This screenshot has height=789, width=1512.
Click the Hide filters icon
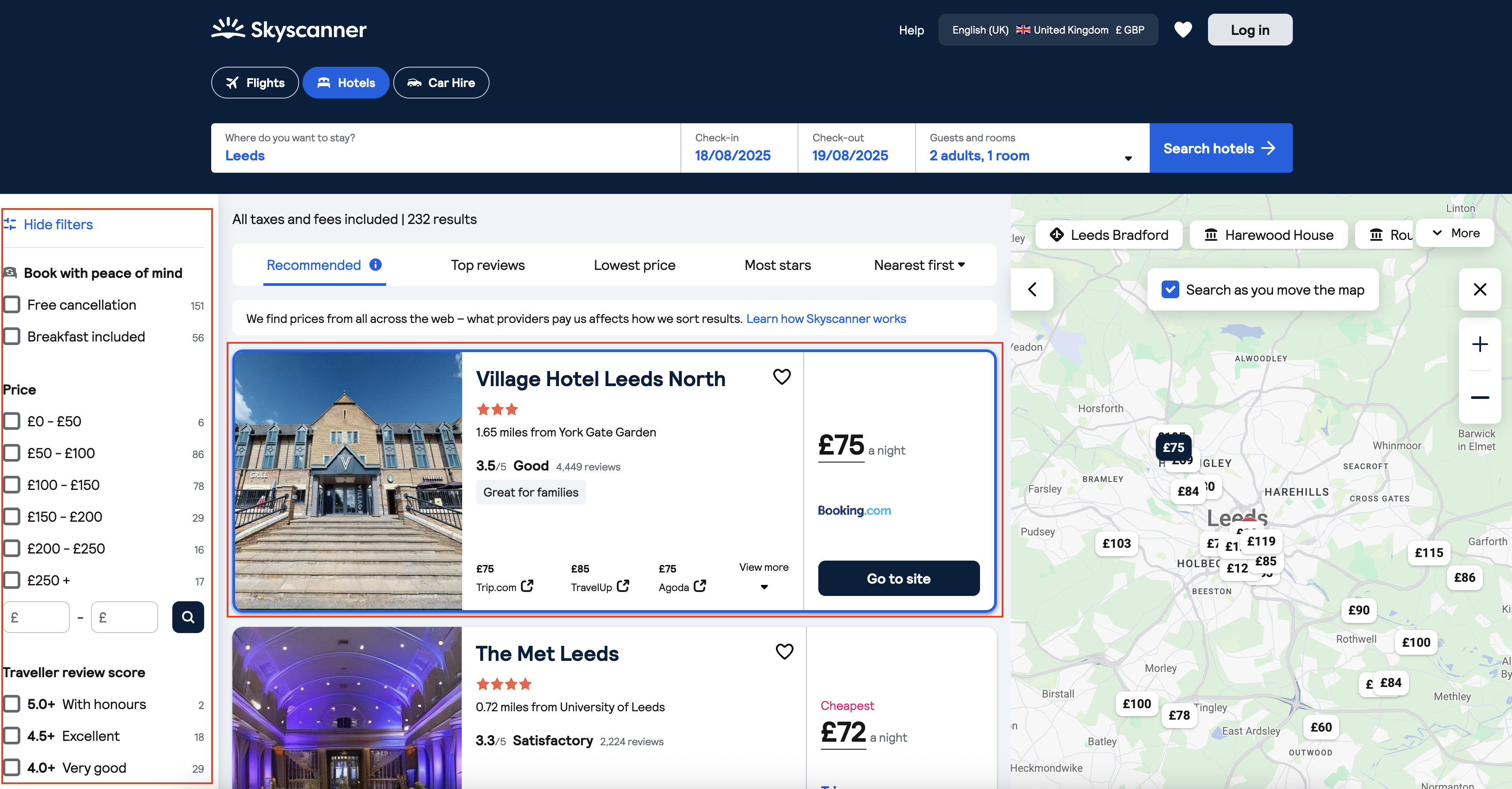click(10, 224)
